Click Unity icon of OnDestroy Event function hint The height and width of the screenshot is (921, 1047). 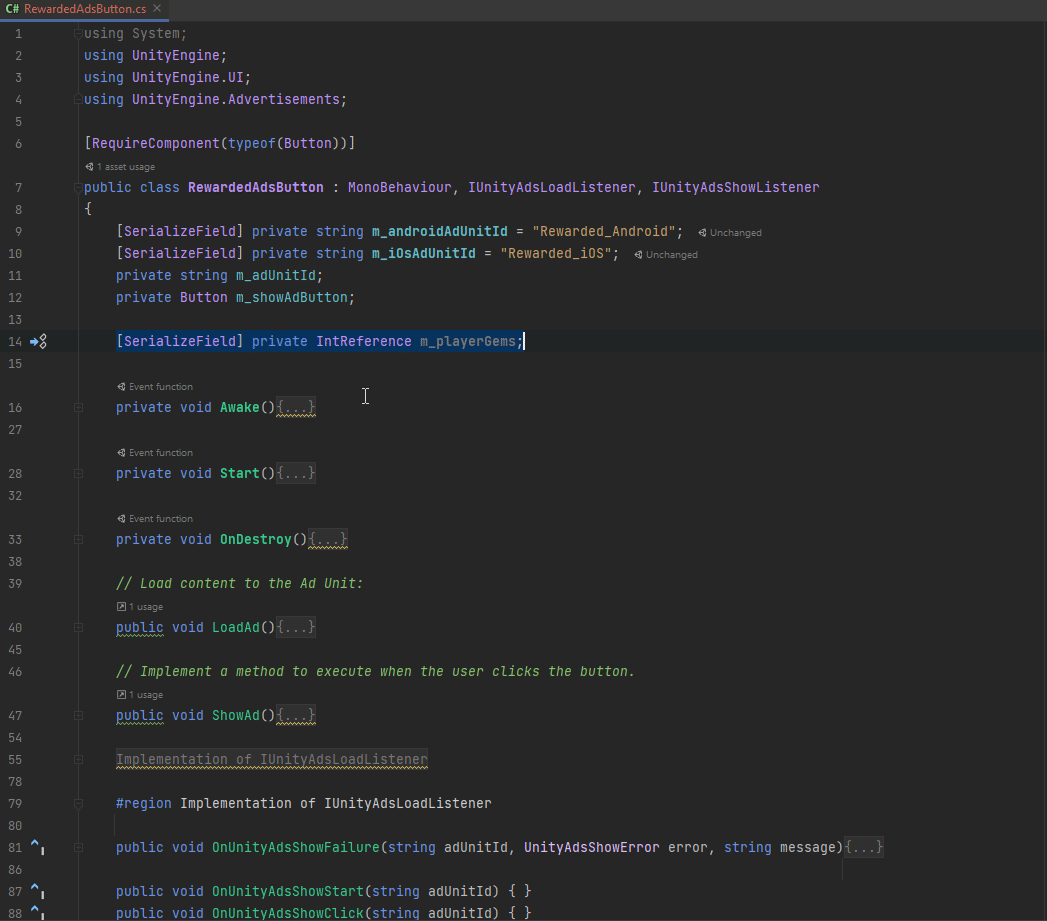coord(121,519)
